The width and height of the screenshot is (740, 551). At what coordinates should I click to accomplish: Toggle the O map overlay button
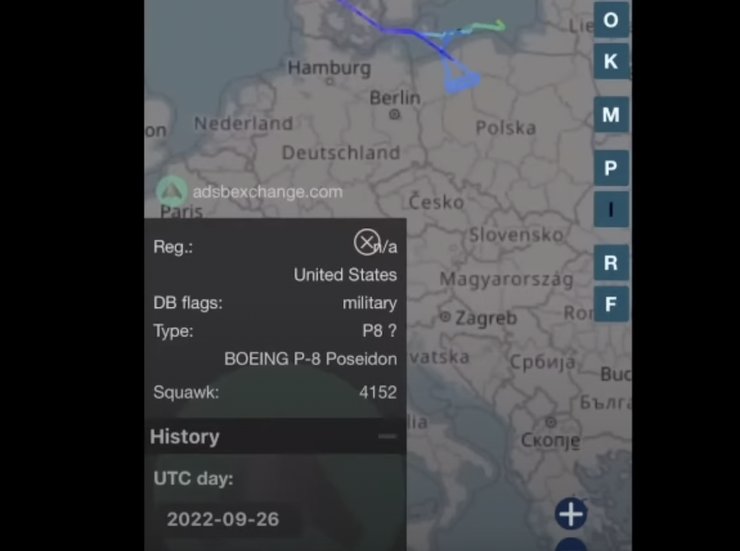click(611, 20)
